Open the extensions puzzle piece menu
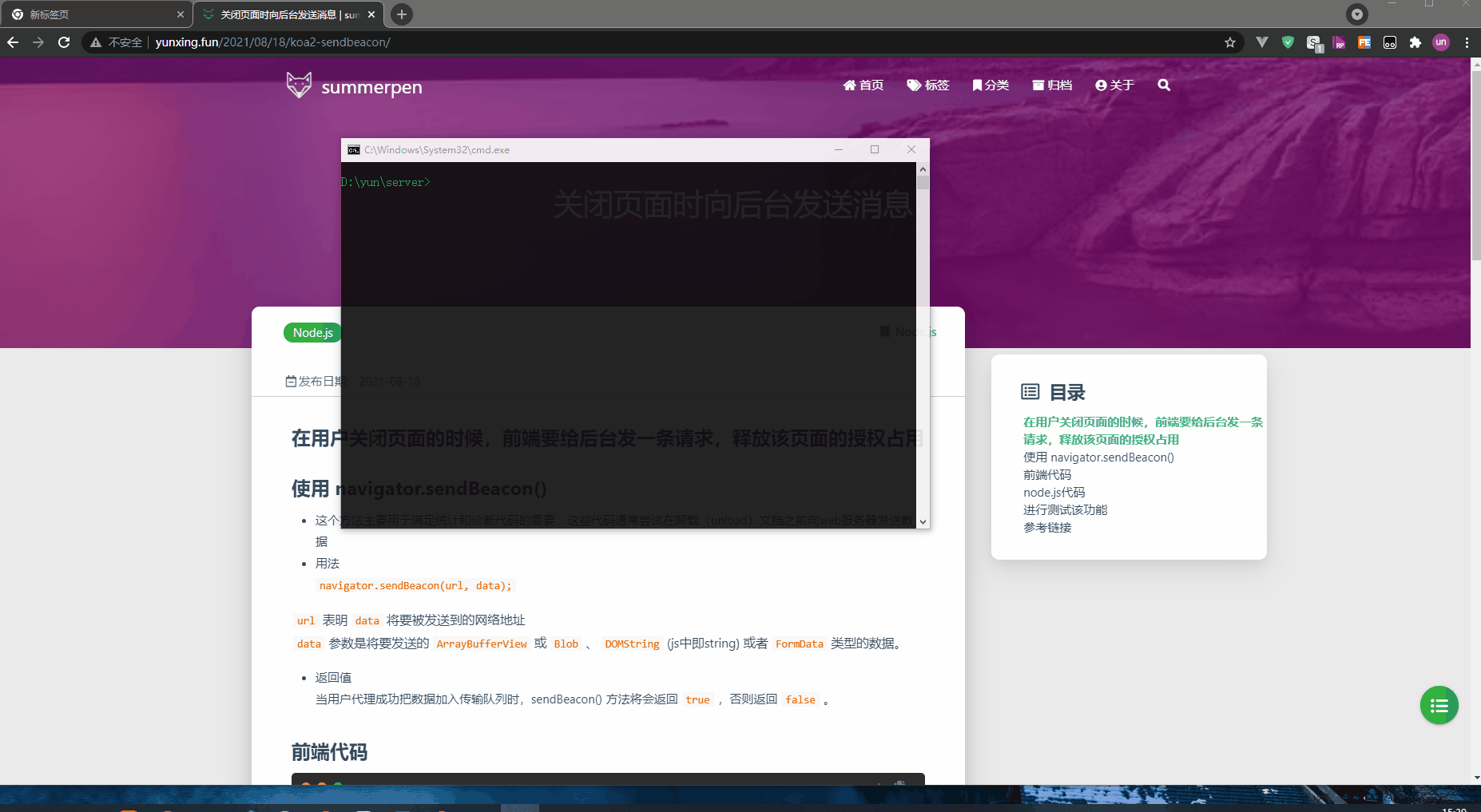Image resolution: width=1481 pixels, height=812 pixels. click(x=1415, y=42)
